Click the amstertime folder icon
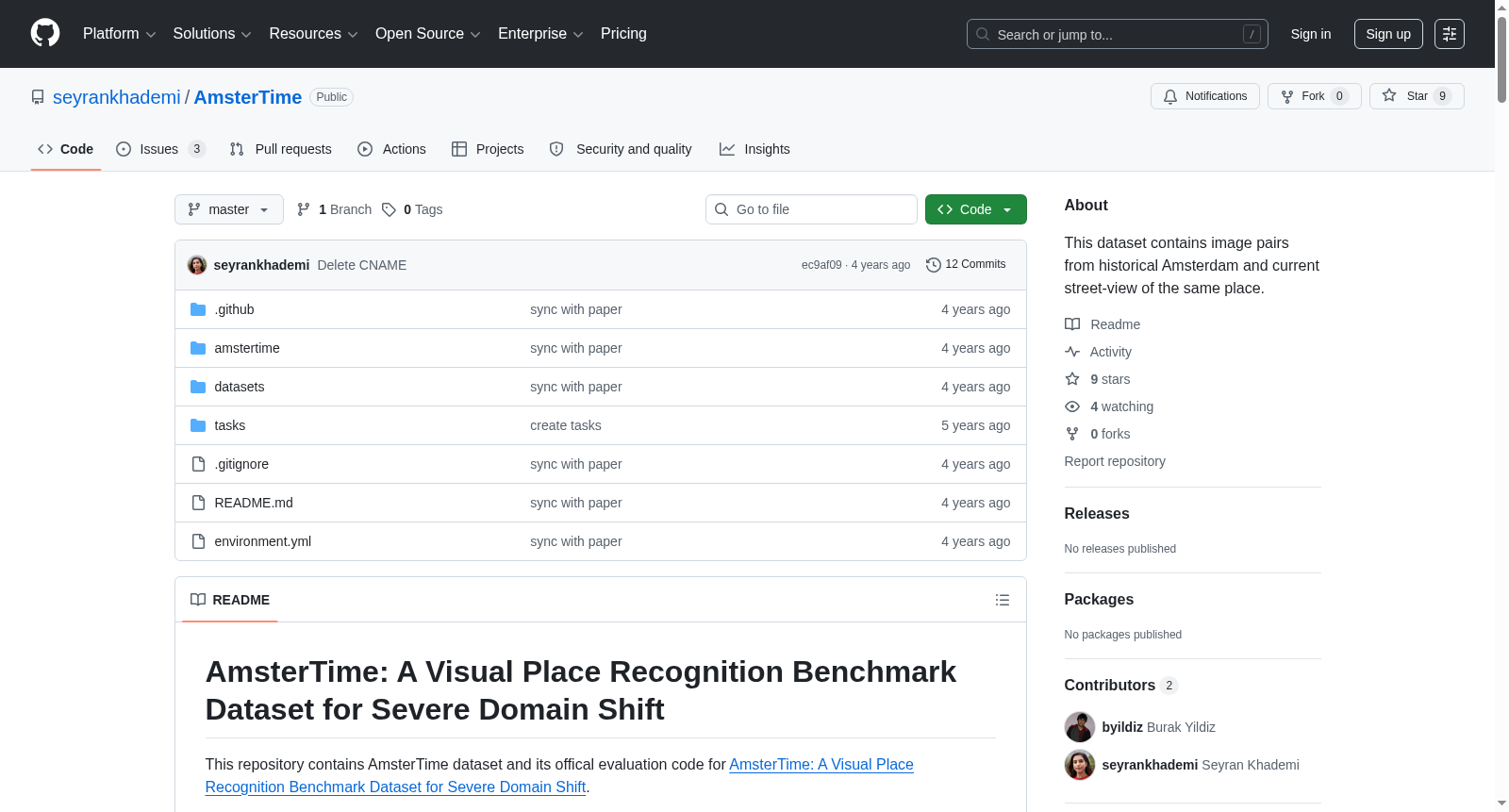This screenshot has height=812, width=1509. [198, 348]
